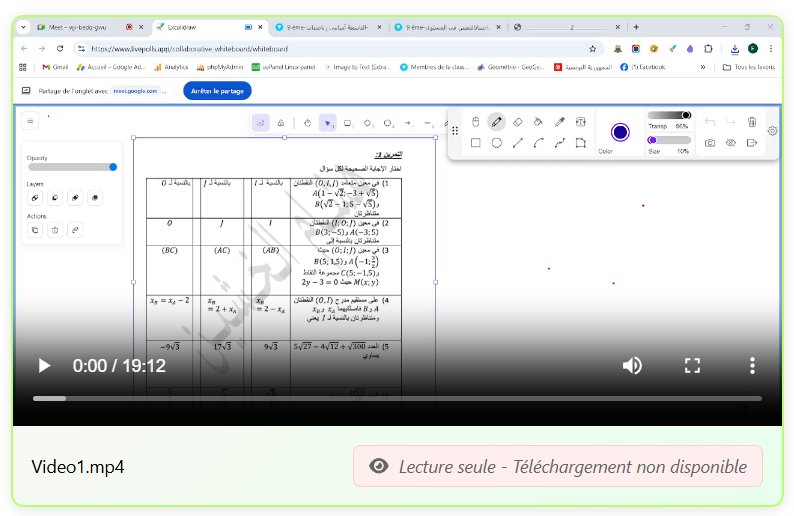Click the trash icon in drawing toolbar
Screen dimensions: 794x516
[x=752, y=121]
